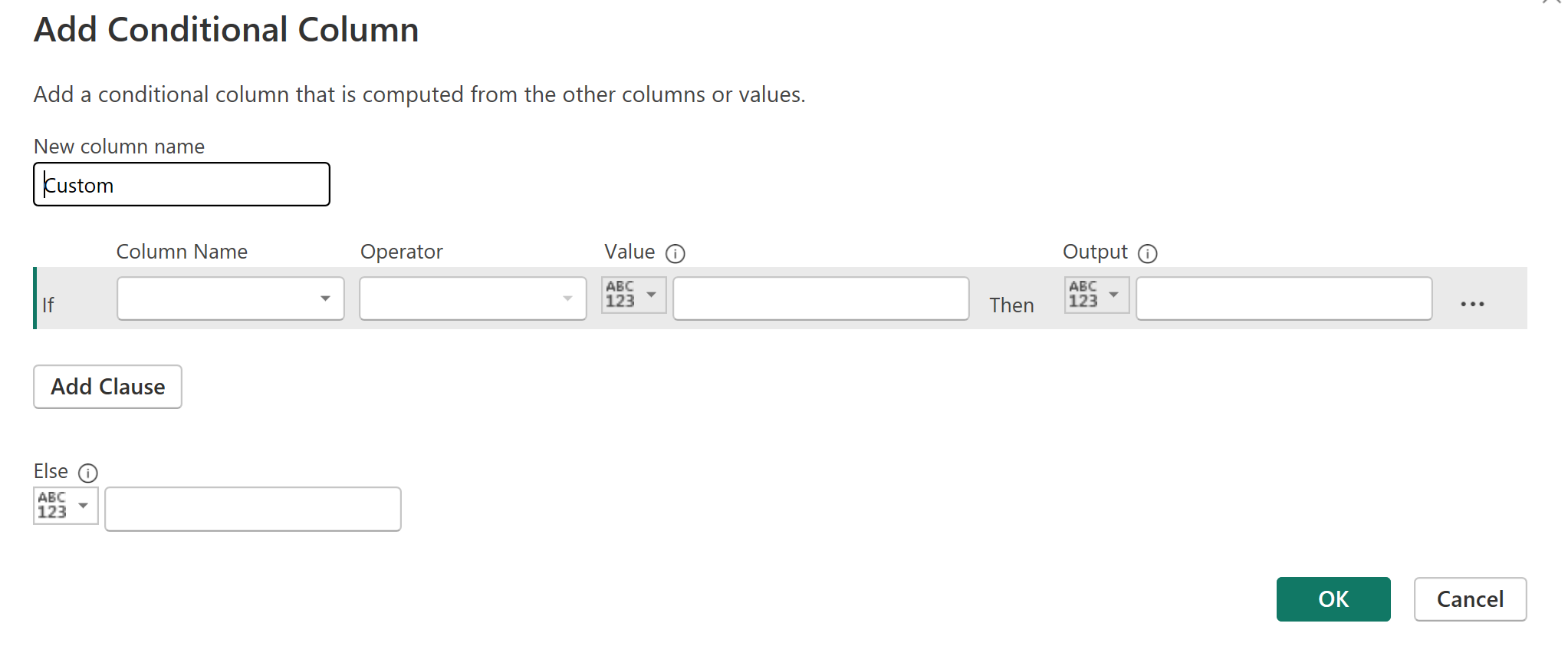The image size is (1568, 653).
Task: Confirm with the OK button
Action: click(1333, 599)
